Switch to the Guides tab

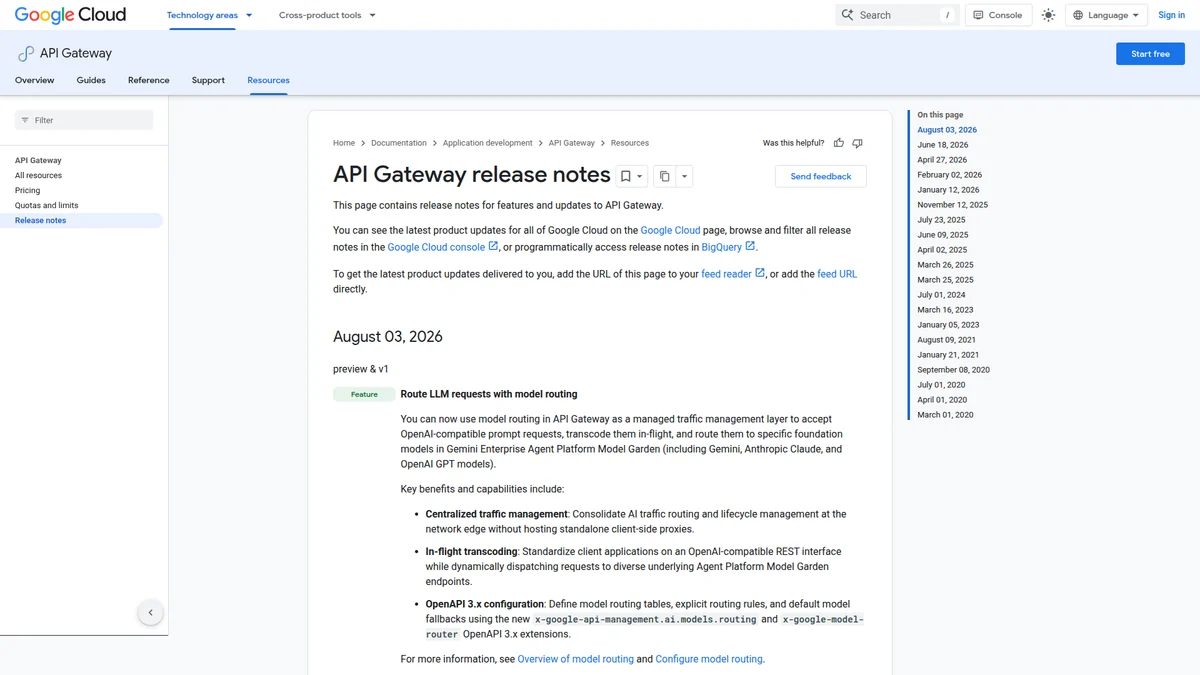point(91,80)
